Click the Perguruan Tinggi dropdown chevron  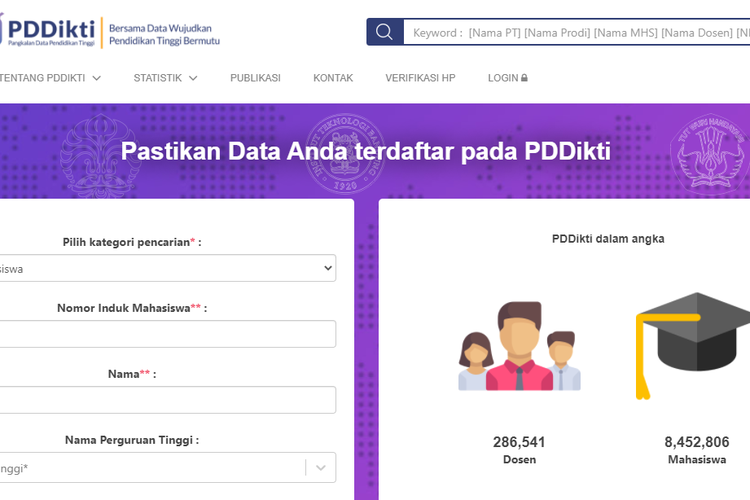tap(320, 467)
